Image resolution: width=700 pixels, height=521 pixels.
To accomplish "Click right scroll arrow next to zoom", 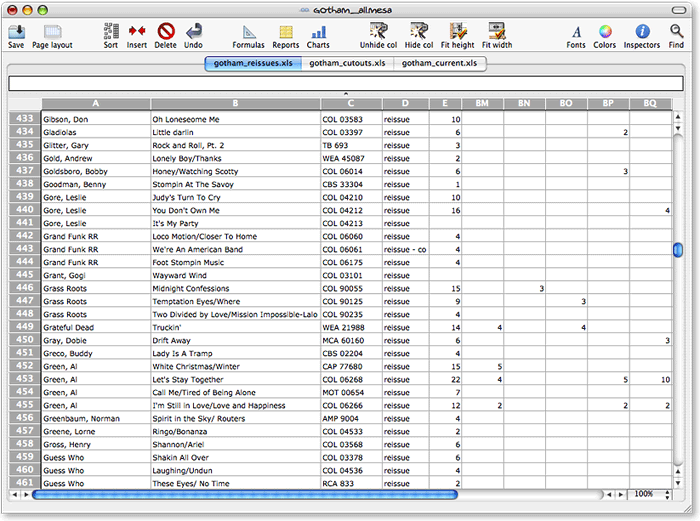I will (x=621, y=495).
